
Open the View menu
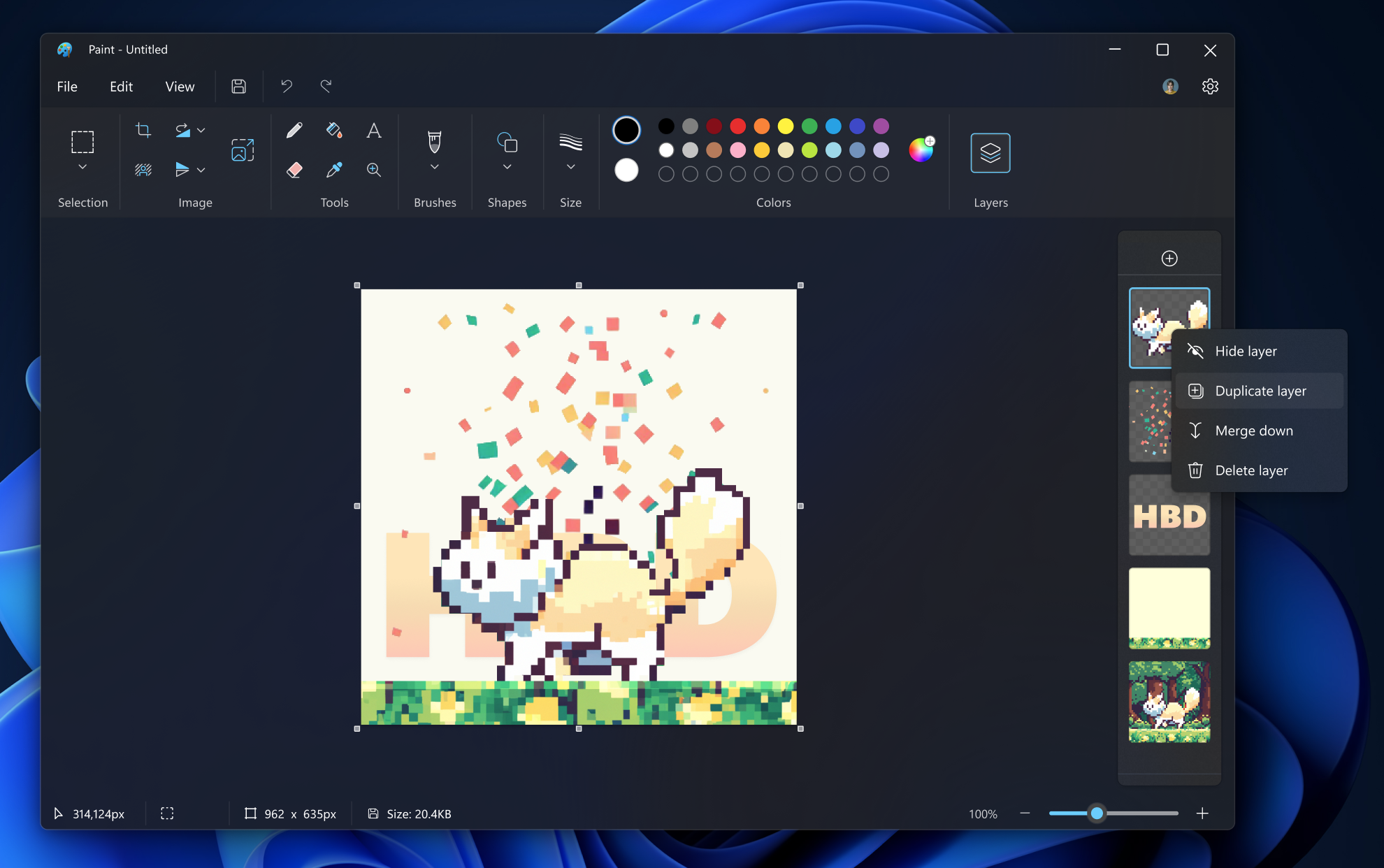click(179, 86)
